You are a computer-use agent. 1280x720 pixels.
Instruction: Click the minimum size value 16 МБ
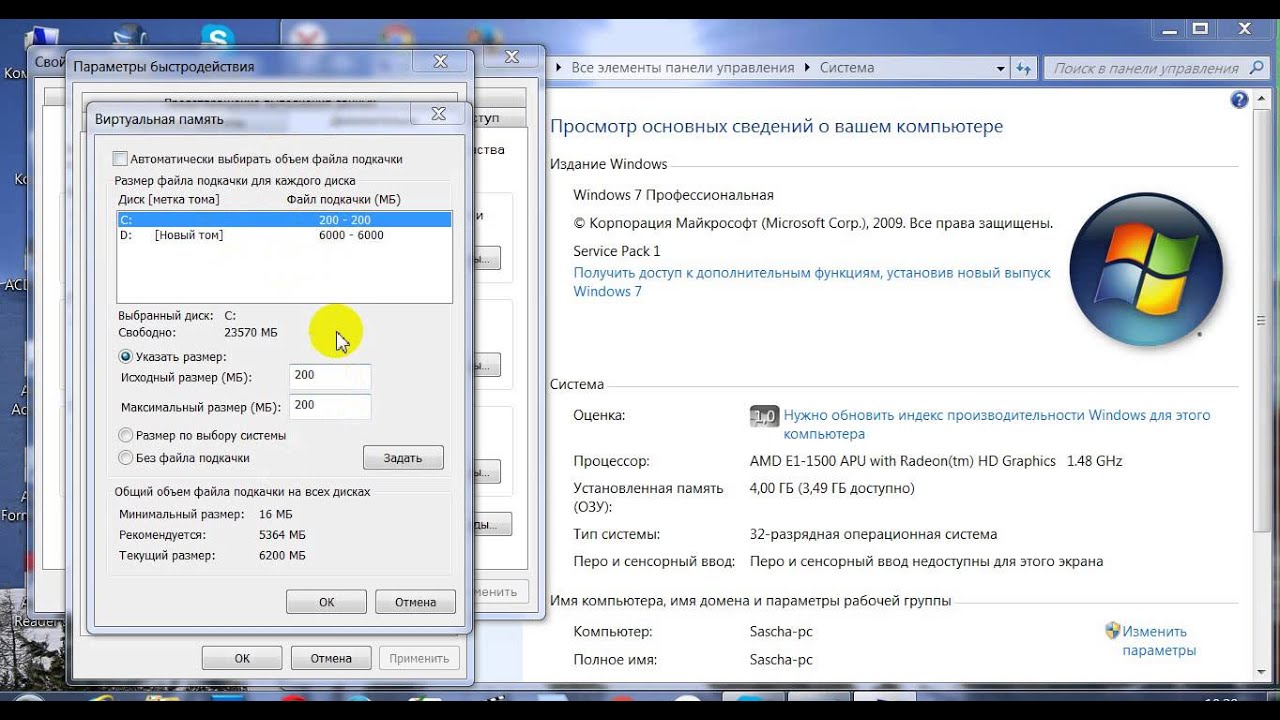[276, 514]
